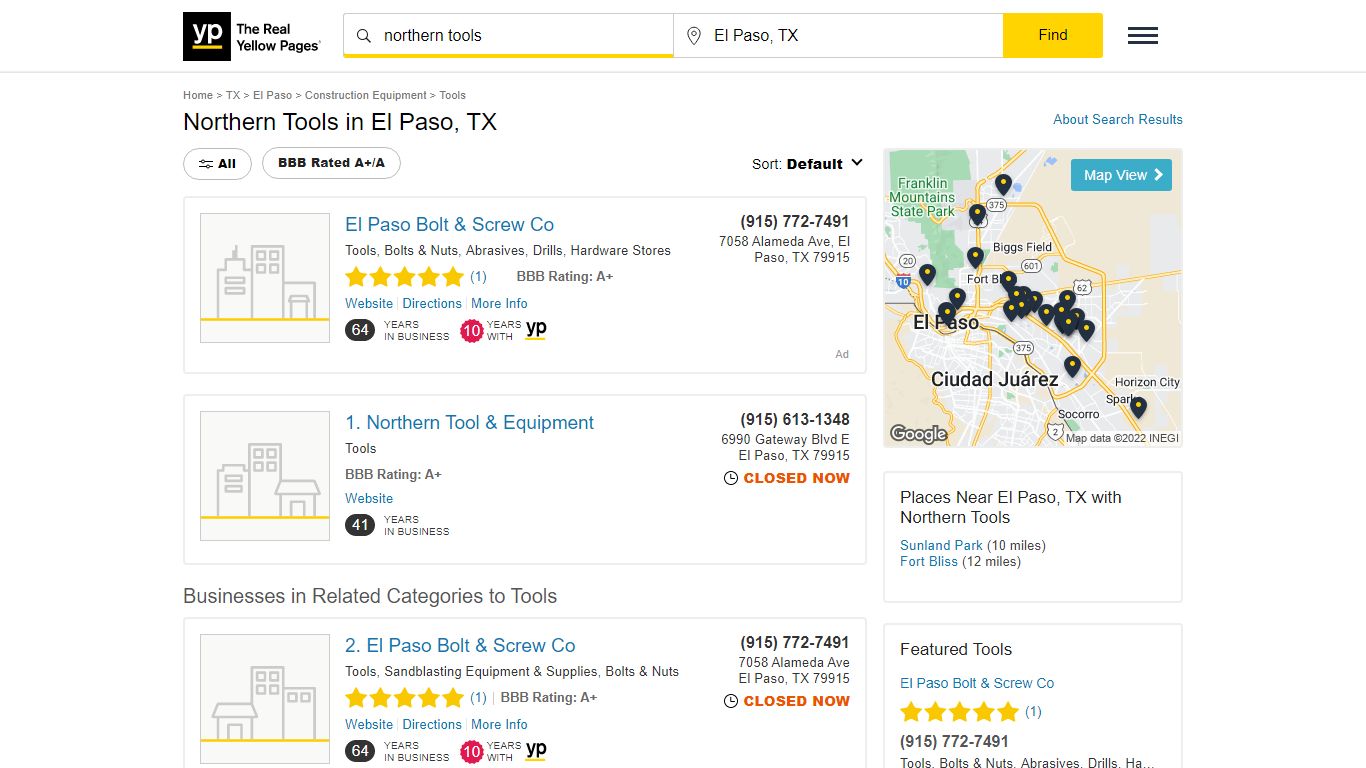Open (1) review count in ad listing
The image size is (1366, 768).
[478, 277]
